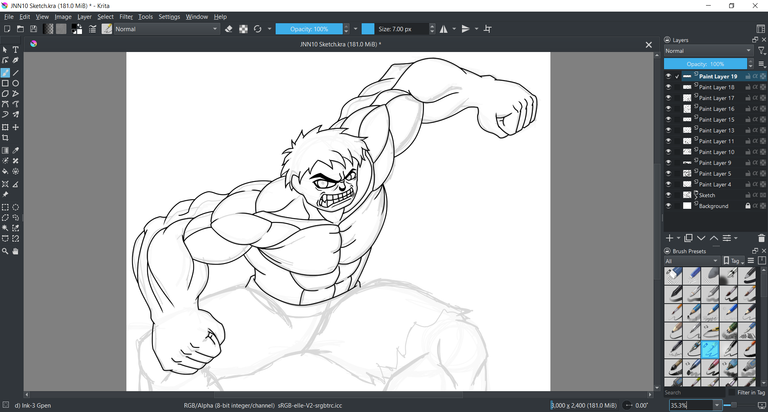The image size is (768, 412).
Task: Select the Measure tool
Action: 16,184
